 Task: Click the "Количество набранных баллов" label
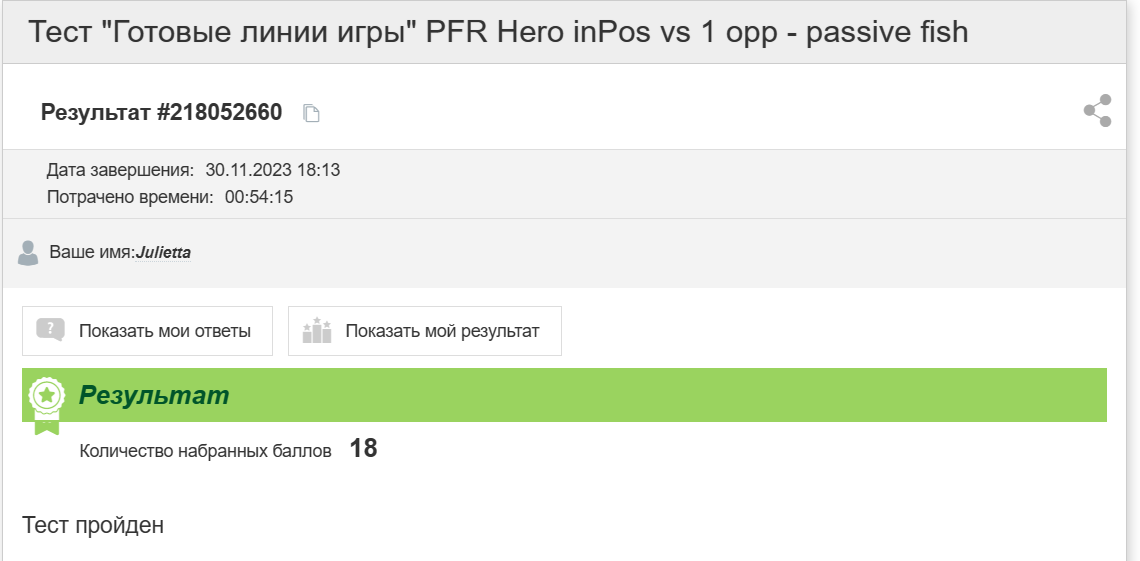pyautogui.click(x=205, y=451)
